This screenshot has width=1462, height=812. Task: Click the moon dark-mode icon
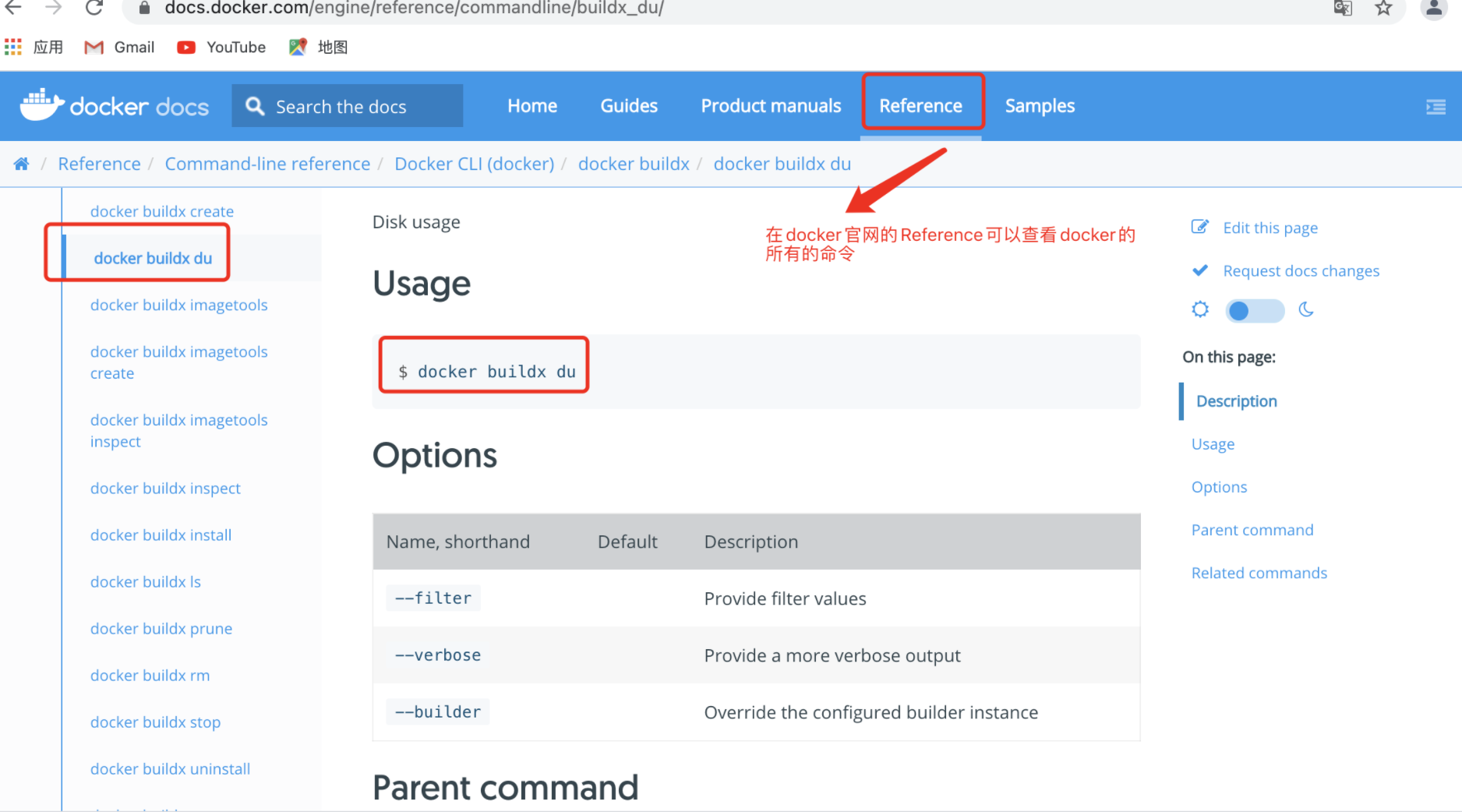coord(1306,309)
